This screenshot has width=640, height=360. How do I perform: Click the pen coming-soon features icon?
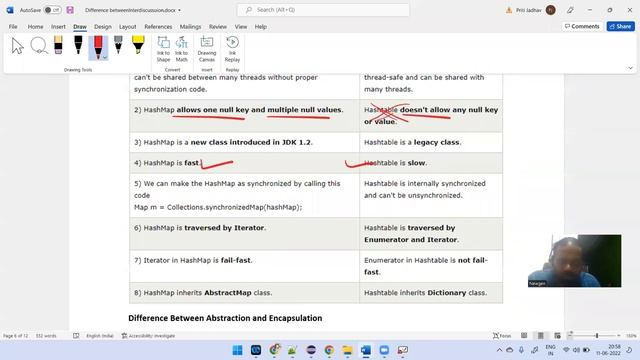570,10
